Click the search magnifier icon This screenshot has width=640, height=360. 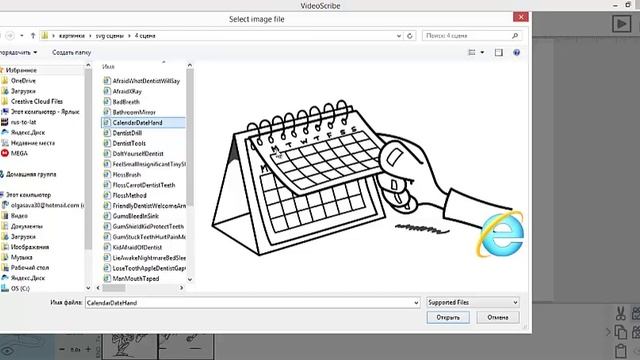tap(515, 36)
